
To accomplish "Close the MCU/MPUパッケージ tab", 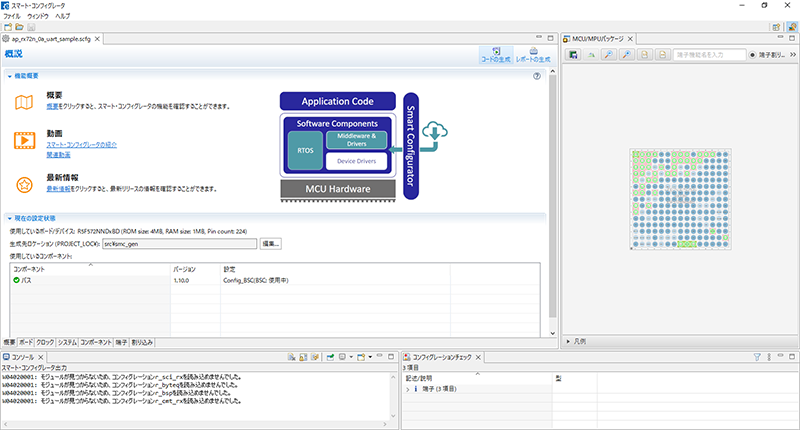I will pyautogui.click(x=630, y=39).
